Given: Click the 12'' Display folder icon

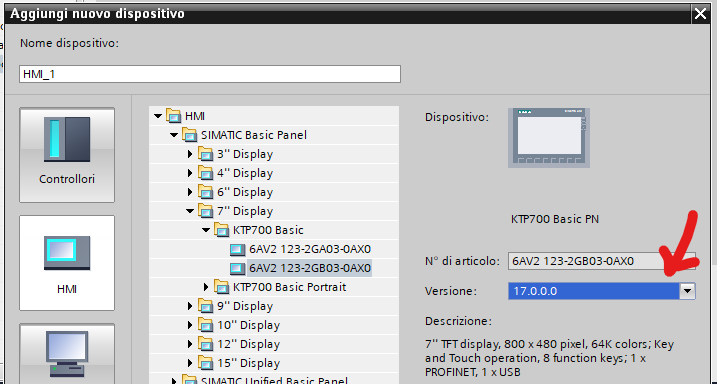Looking at the screenshot, I should [x=206, y=344].
